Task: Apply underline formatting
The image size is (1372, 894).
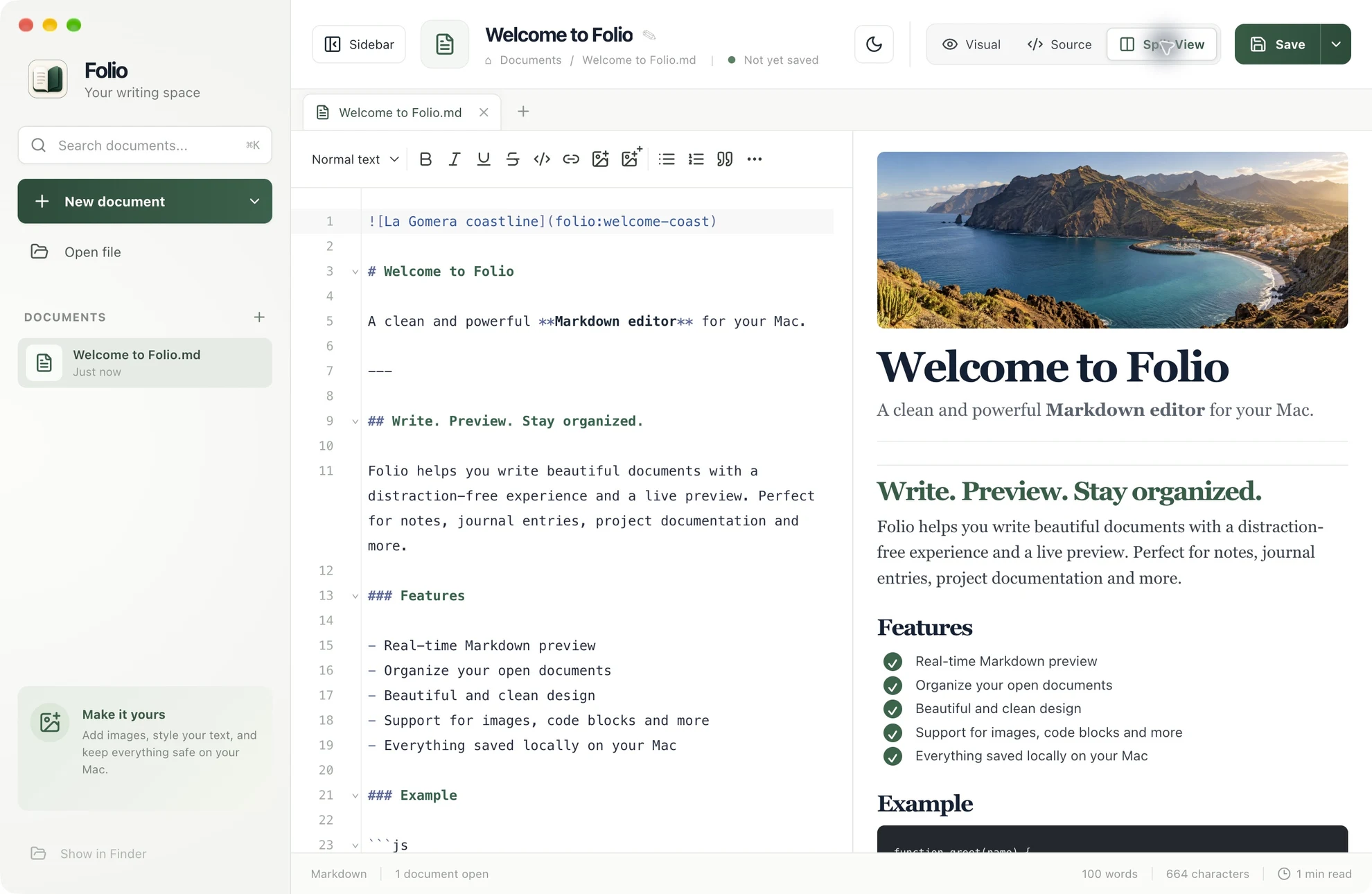Action: pyautogui.click(x=484, y=159)
